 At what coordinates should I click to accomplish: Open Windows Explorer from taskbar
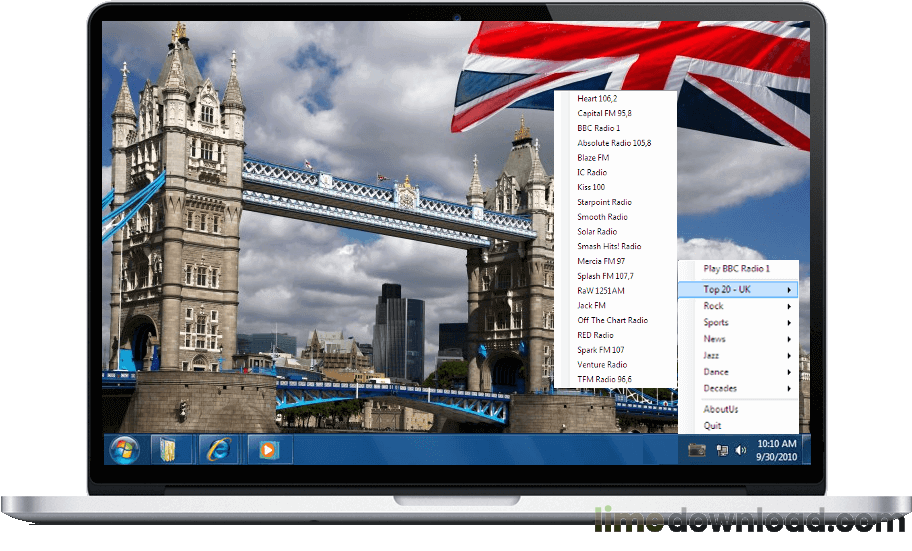(169, 450)
